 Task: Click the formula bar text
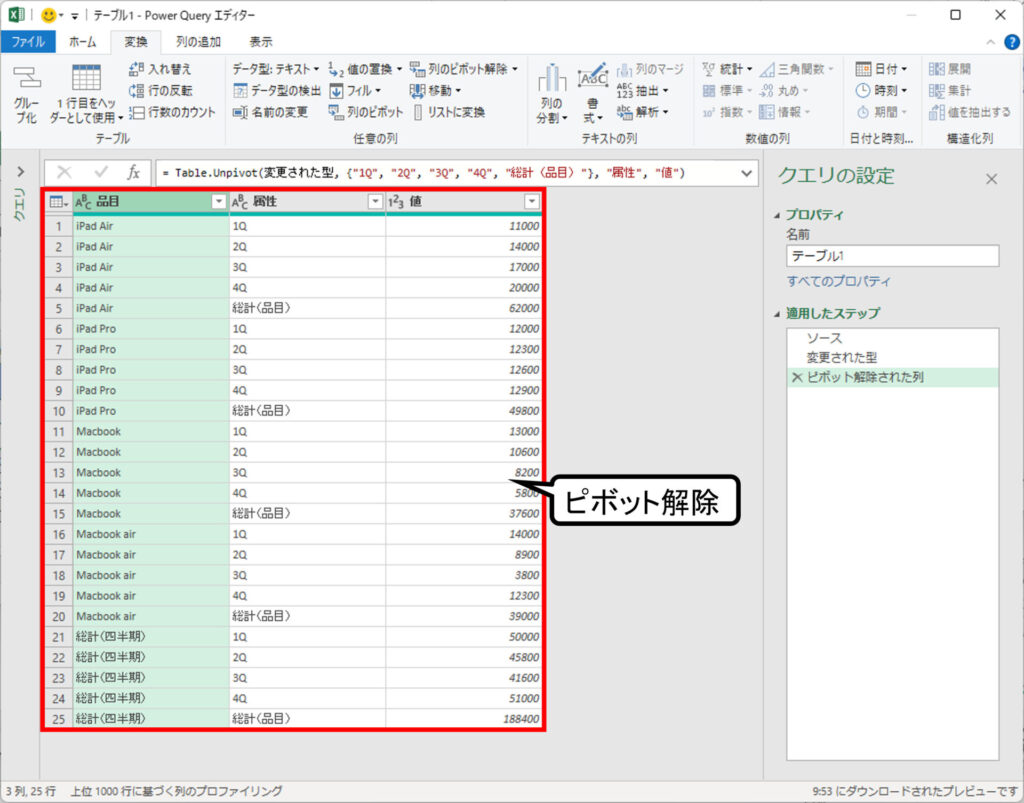pos(423,173)
